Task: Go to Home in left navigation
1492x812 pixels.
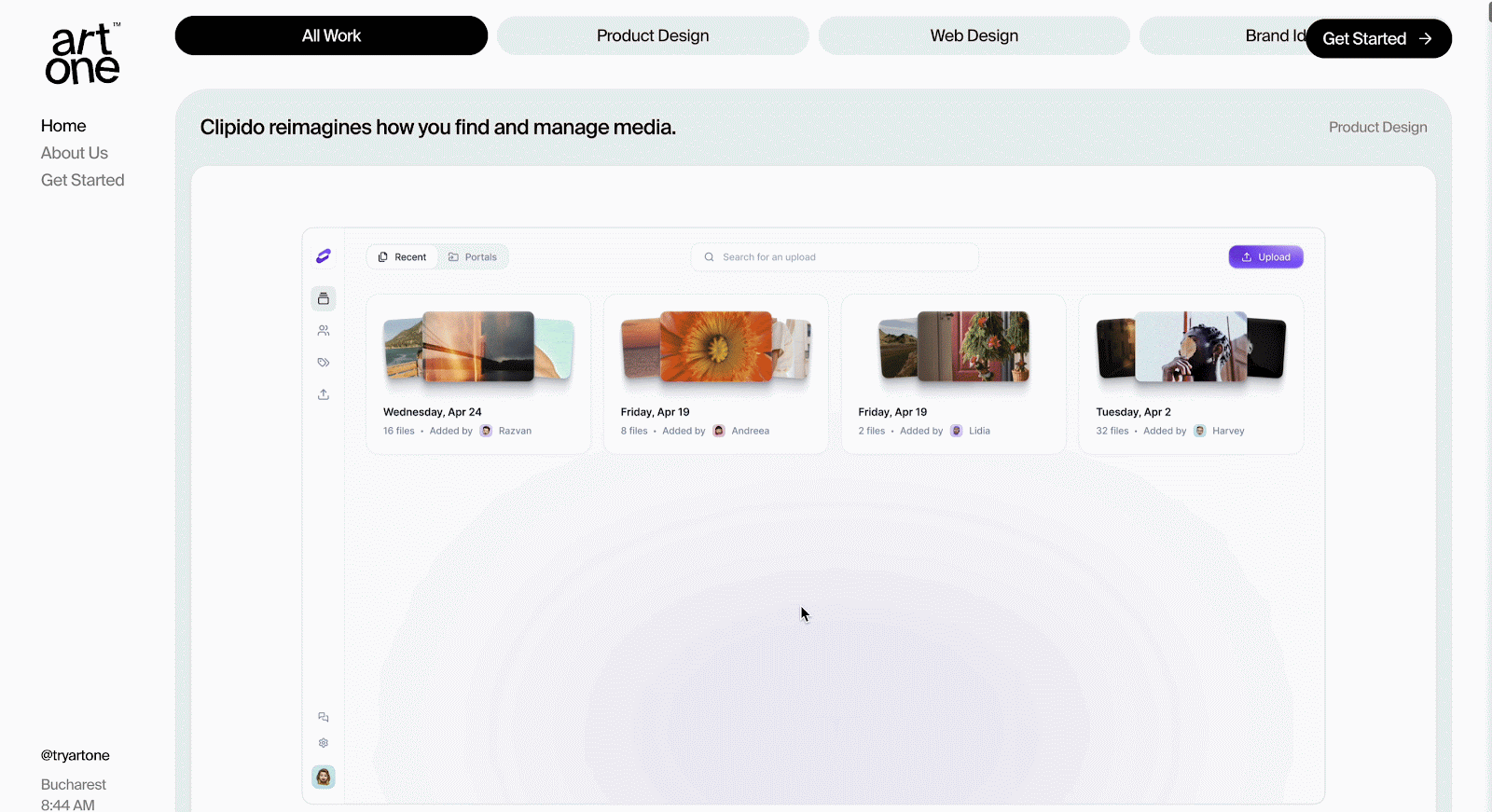Action: (x=63, y=126)
